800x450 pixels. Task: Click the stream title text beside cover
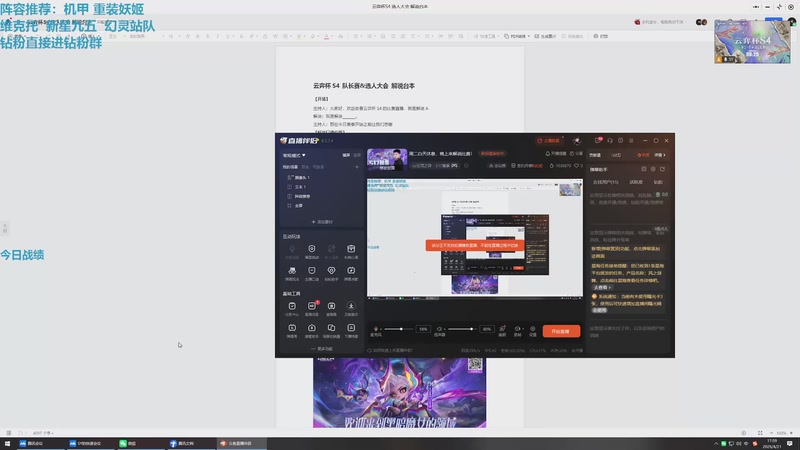pyautogui.click(x=440, y=154)
